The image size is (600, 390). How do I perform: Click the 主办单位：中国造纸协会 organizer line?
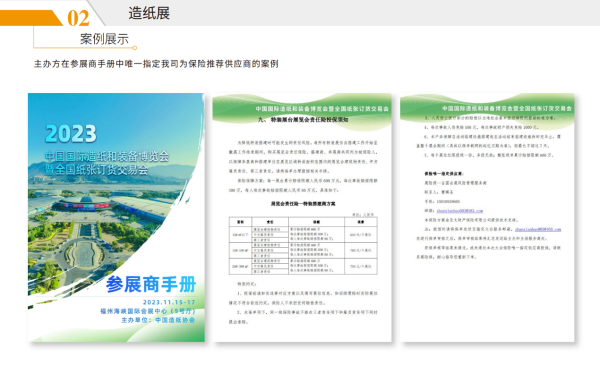click(158, 320)
